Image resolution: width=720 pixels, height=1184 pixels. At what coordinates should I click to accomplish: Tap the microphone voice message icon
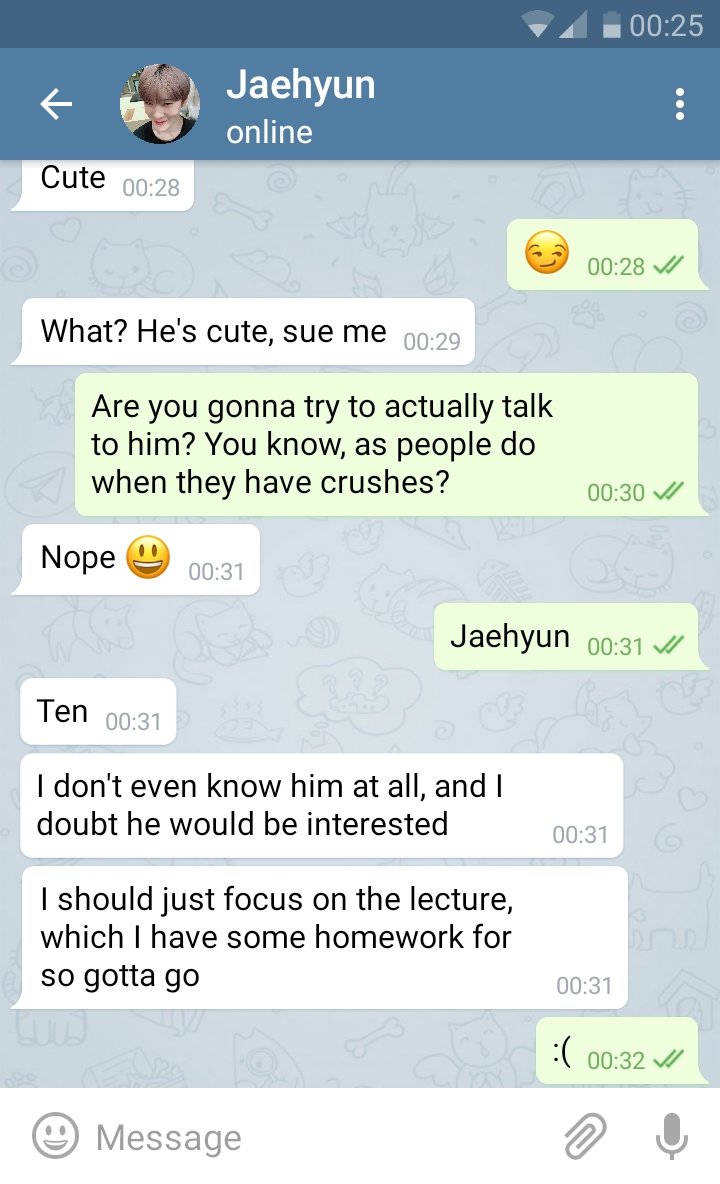tap(671, 1135)
